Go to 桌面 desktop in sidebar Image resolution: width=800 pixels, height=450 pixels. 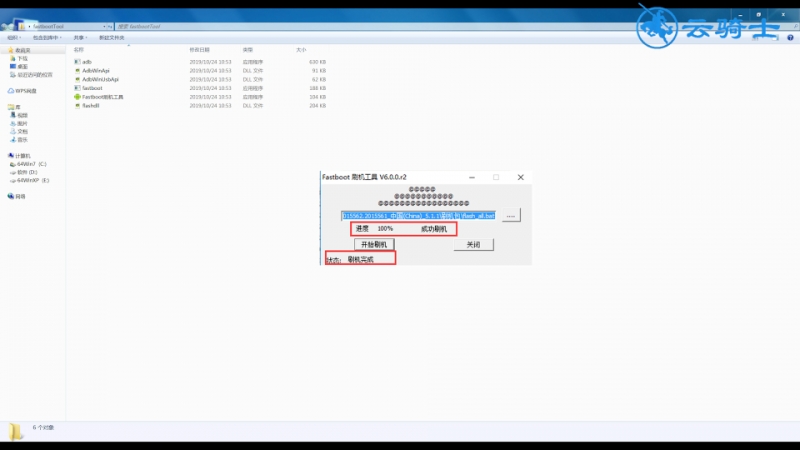[19, 66]
